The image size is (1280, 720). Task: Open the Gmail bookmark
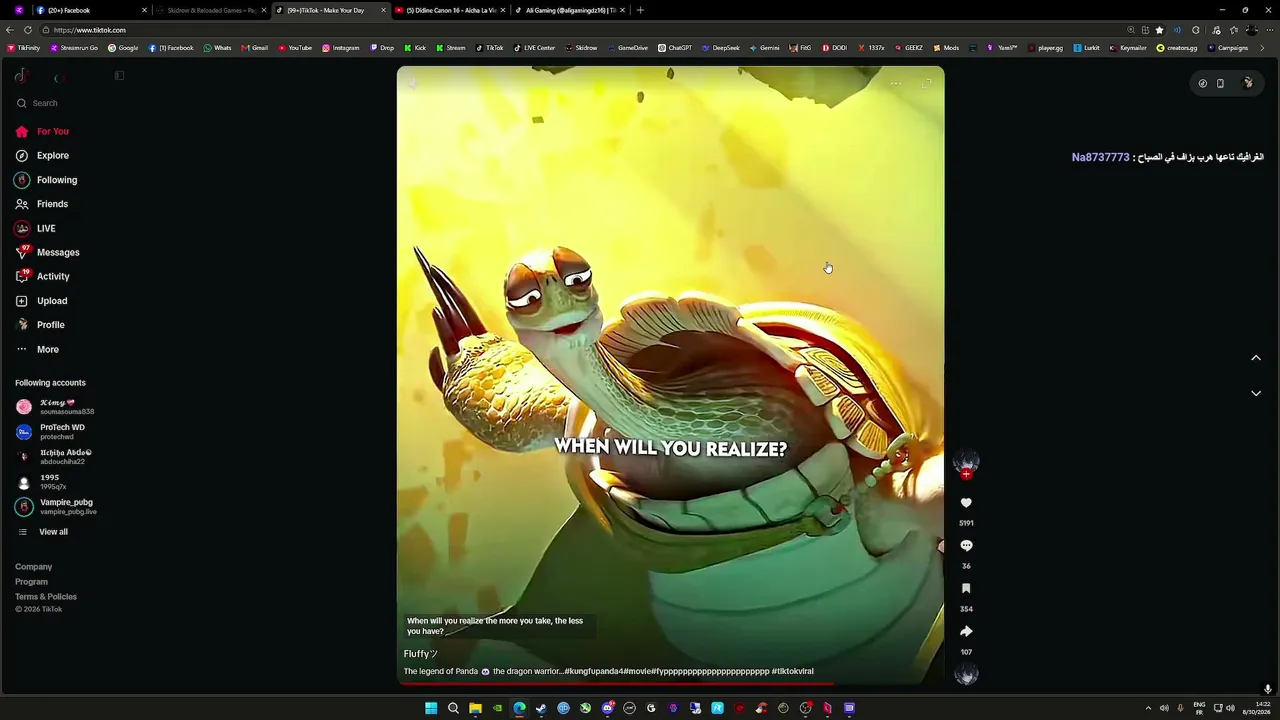point(254,48)
